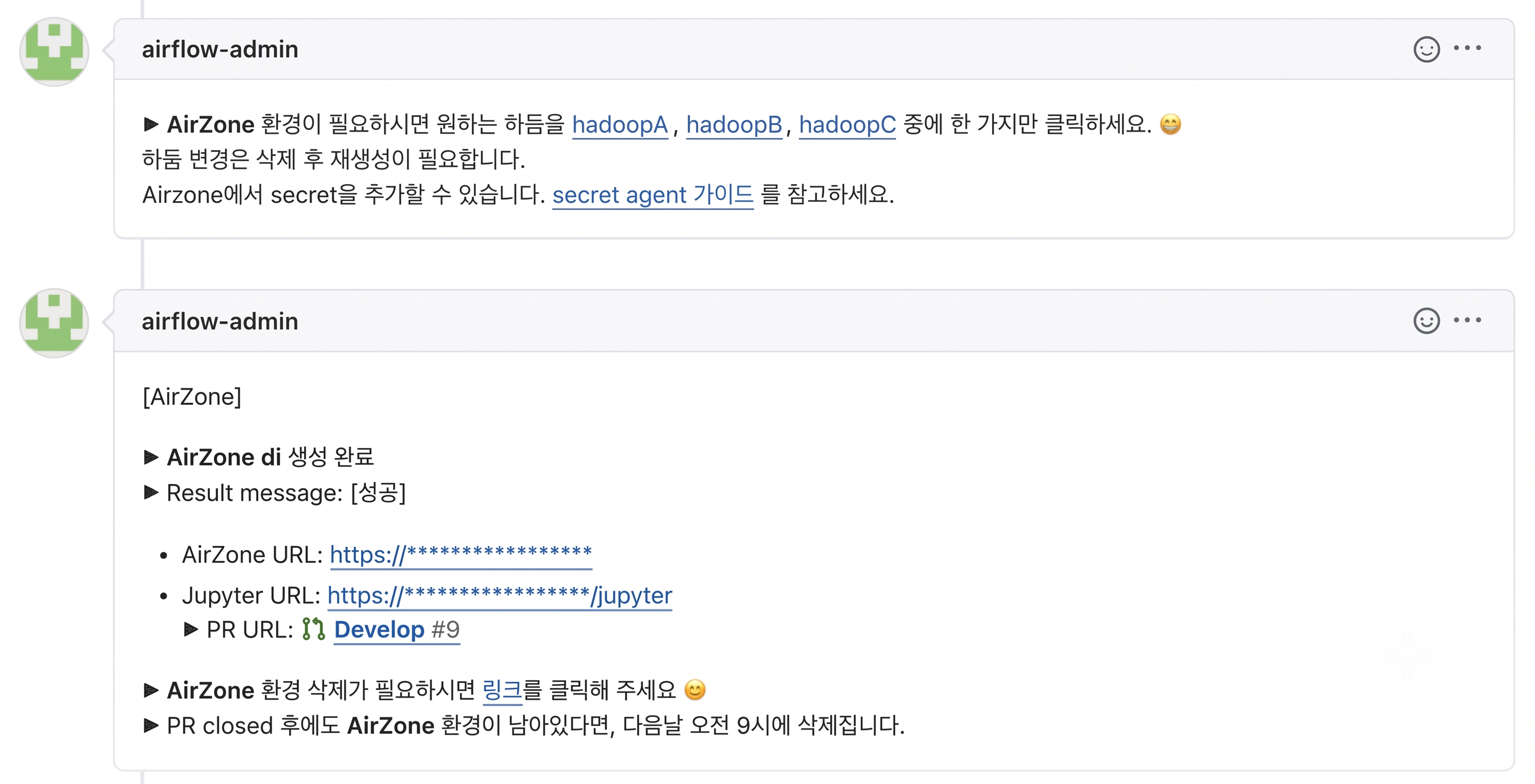
Task: Click the smiling emoji after 클릭해 주세요
Action: coord(695,690)
